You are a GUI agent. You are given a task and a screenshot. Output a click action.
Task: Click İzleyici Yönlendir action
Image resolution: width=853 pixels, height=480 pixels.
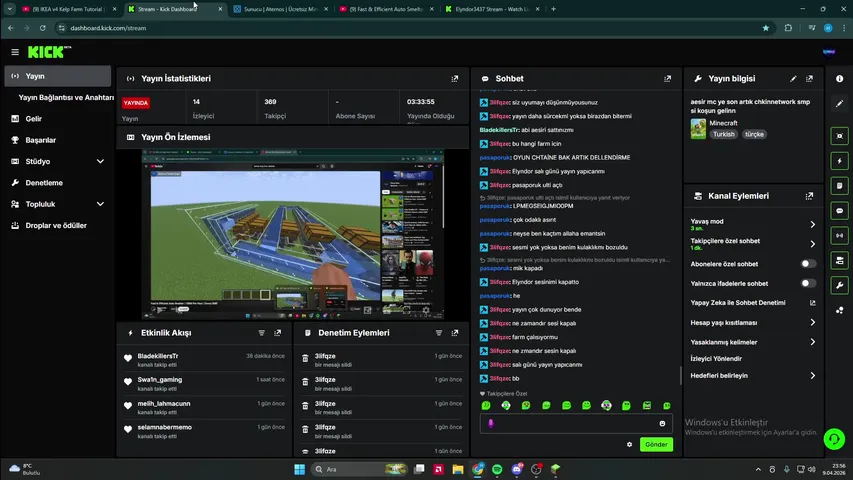[716, 359]
